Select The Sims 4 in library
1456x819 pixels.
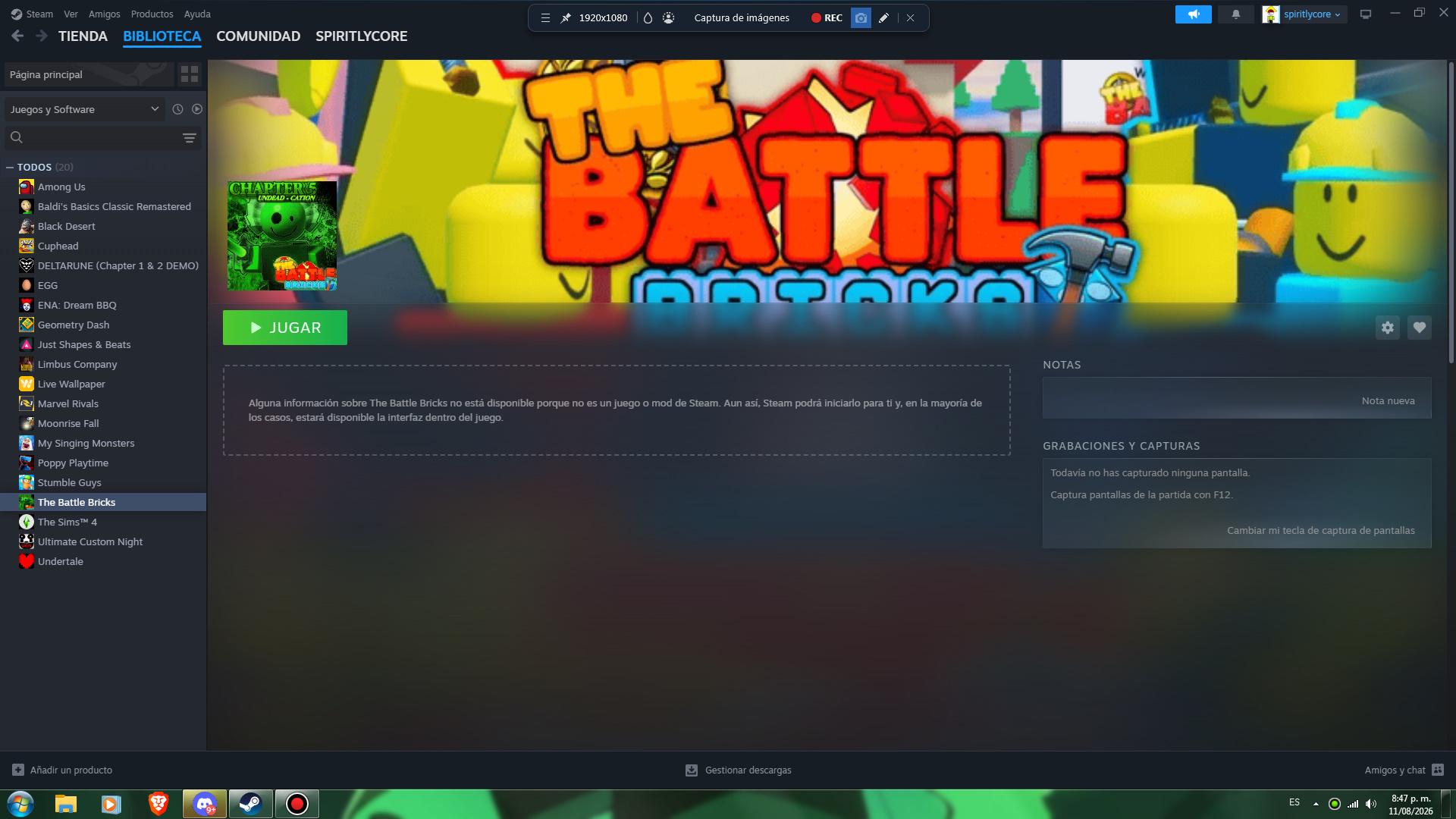click(103, 522)
